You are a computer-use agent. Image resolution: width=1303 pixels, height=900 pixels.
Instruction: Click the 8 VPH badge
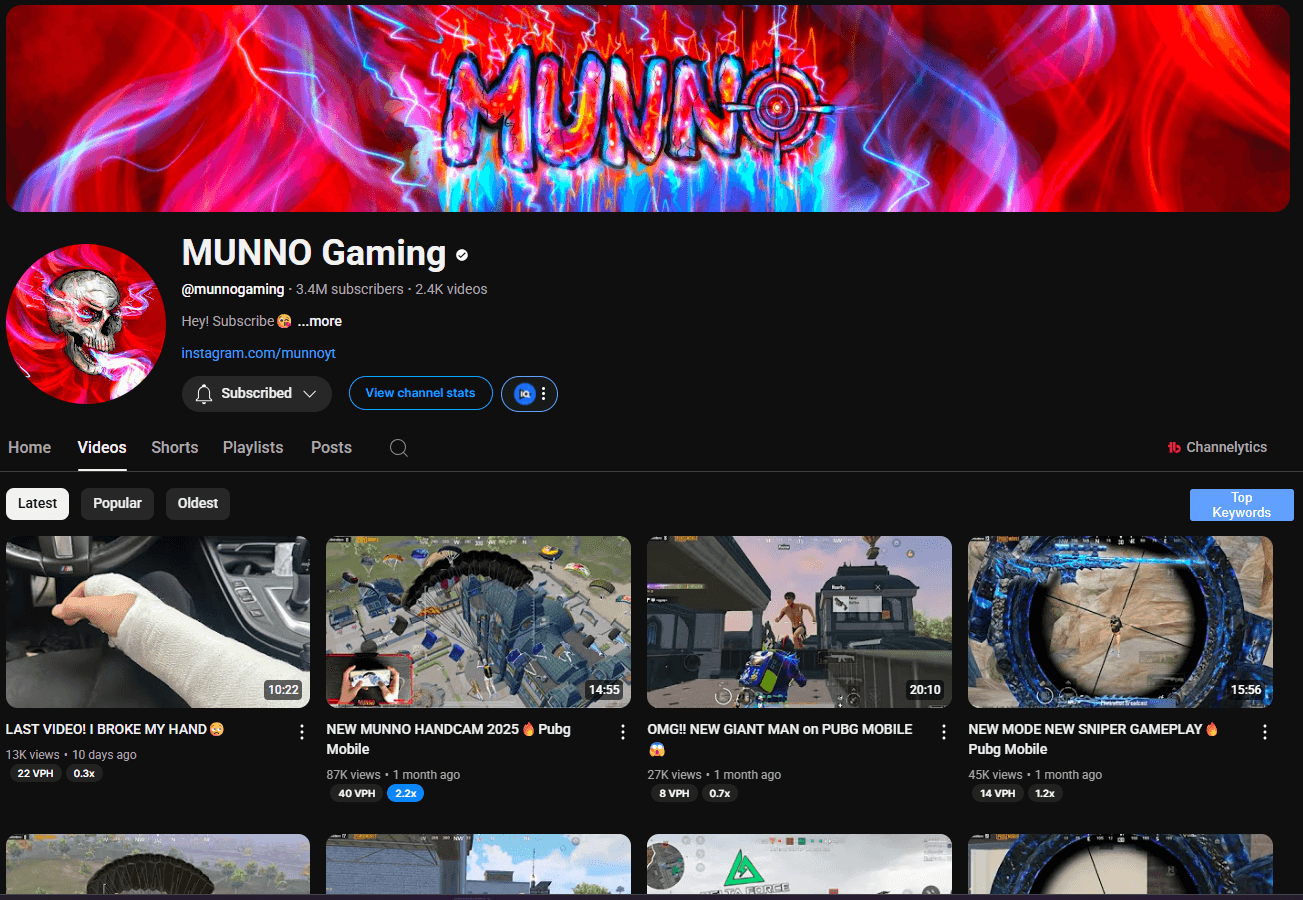point(674,793)
